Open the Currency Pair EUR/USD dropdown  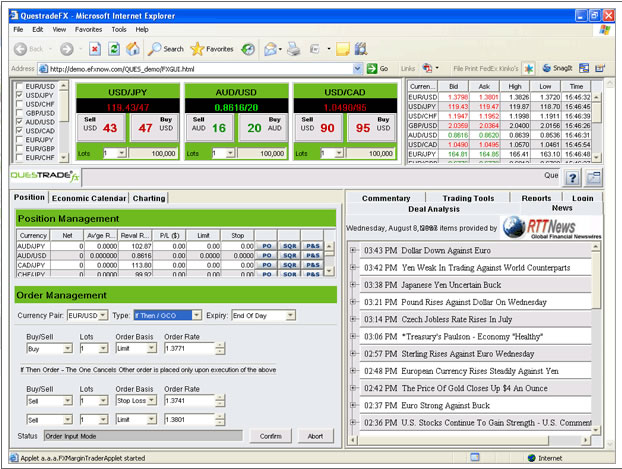click(x=103, y=315)
